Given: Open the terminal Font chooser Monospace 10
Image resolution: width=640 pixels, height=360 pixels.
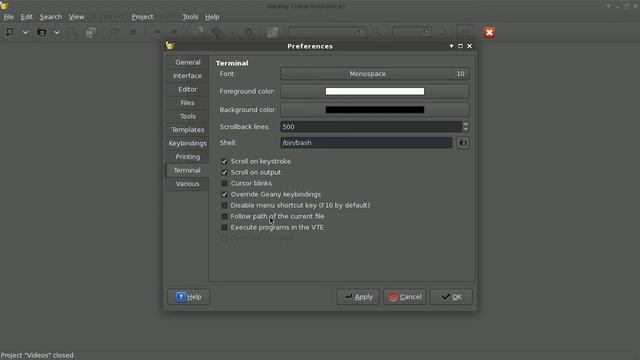Looking at the screenshot, I should pos(375,74).
